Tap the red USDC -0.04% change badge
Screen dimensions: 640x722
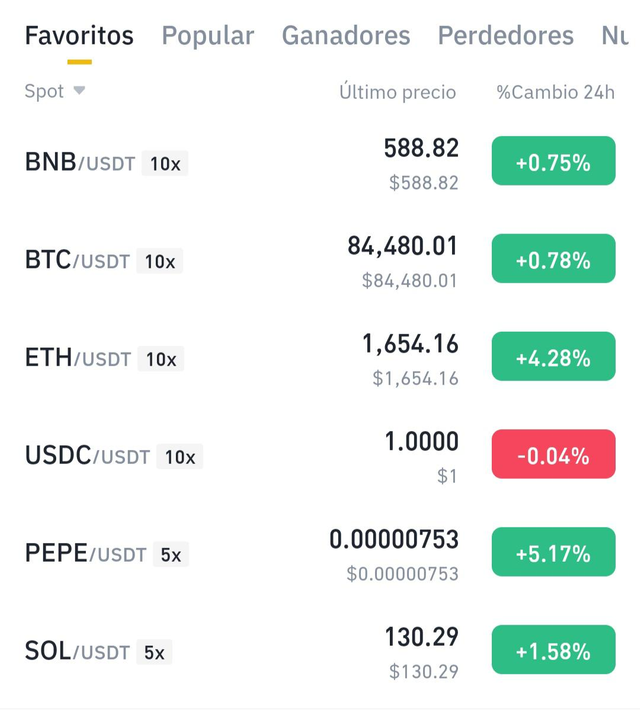pyautogui.click(x=553, y=454)
